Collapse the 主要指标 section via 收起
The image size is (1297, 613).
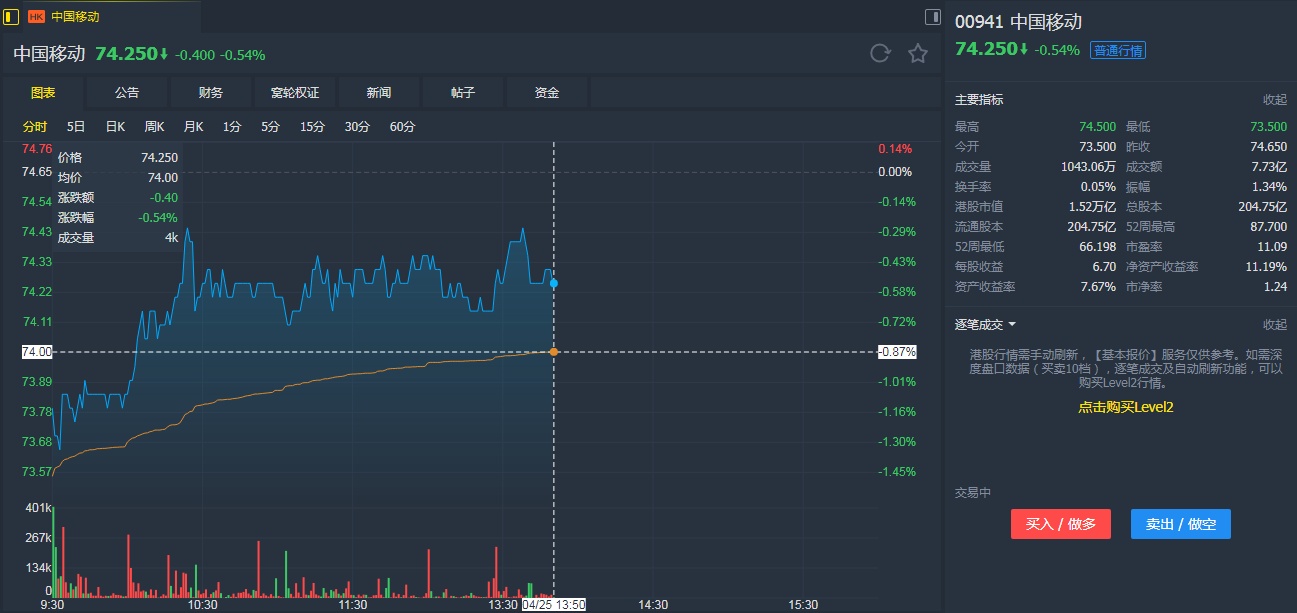click(1274, 99)
